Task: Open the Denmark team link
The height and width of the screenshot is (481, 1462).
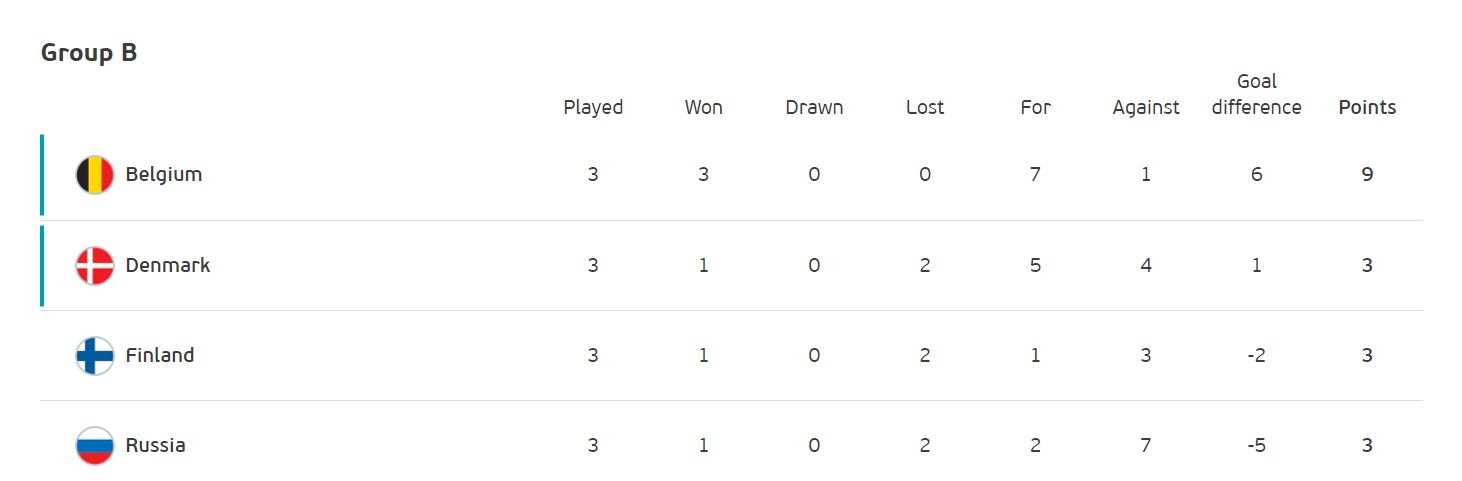Action: tap(168, 266)
